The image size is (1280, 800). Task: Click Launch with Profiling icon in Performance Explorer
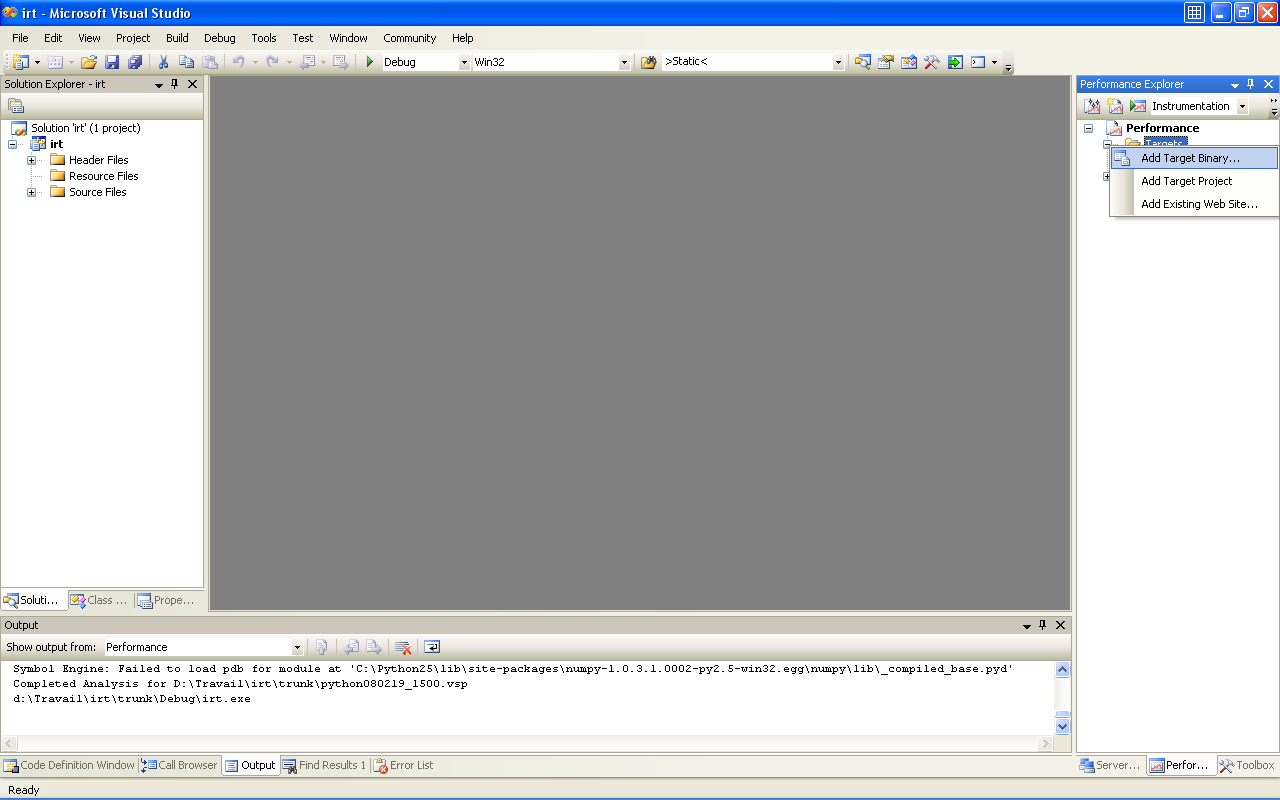[x=1138, y=106]
